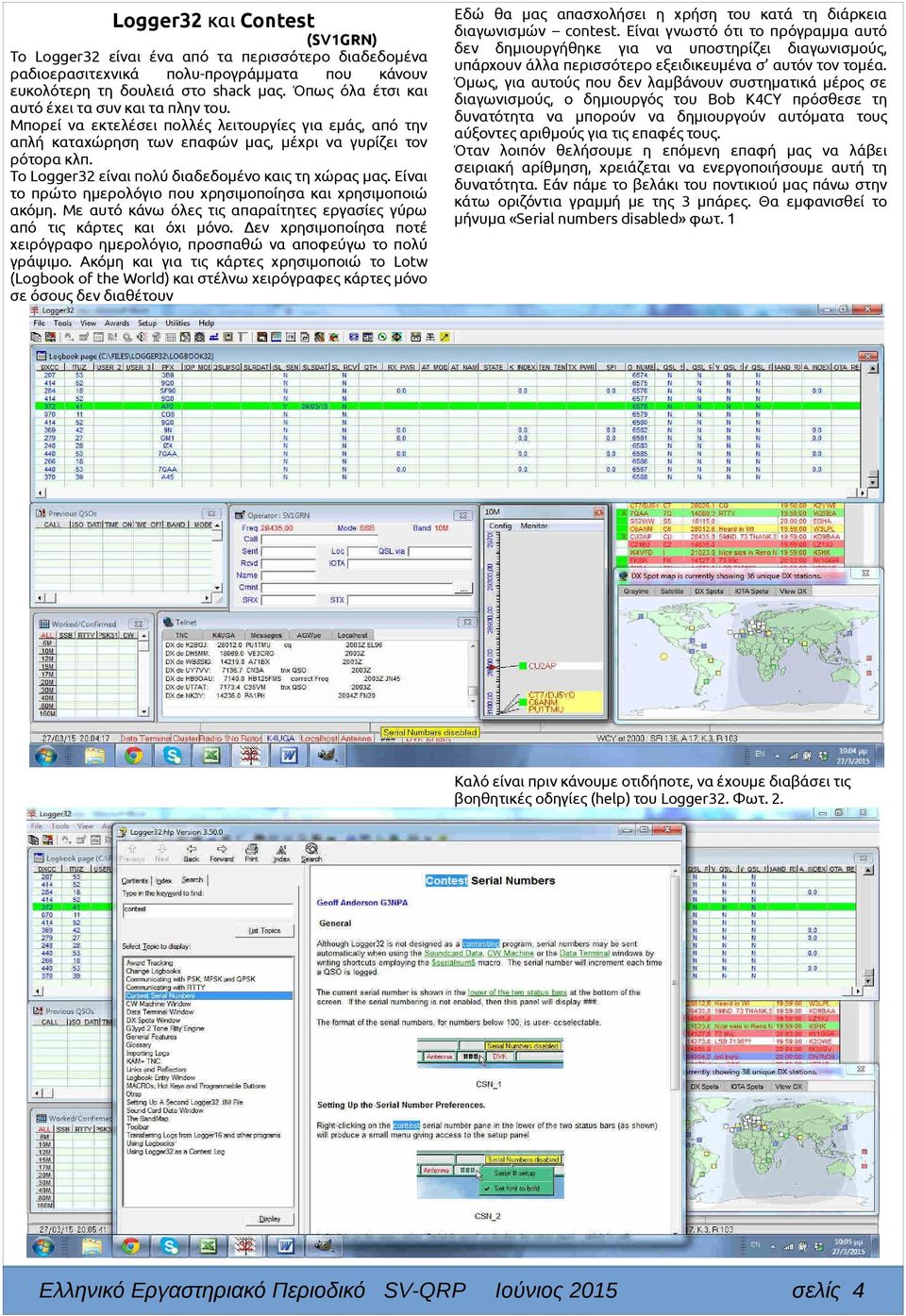Select Satellite tab in upper DX Spot map
Viewport: 906px width, 1316px height.
coord(672,591)
